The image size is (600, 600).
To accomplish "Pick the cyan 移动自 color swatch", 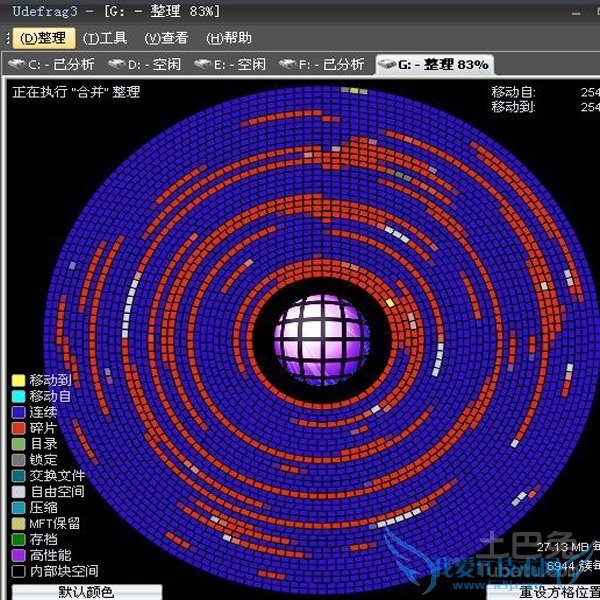I will pyautogui.click(x=18, y=396).
